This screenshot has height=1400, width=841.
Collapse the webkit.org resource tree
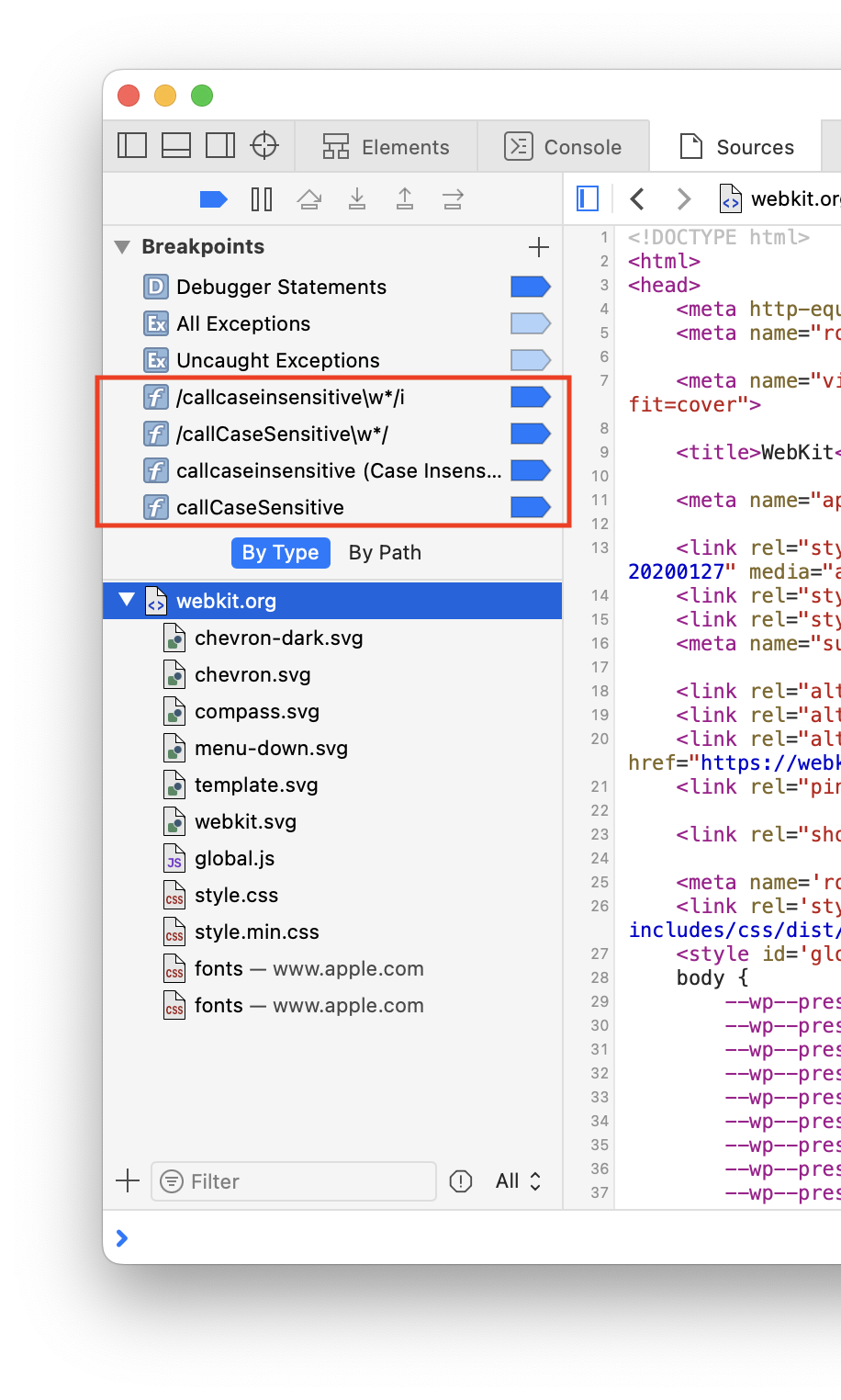tap(127, 601)
